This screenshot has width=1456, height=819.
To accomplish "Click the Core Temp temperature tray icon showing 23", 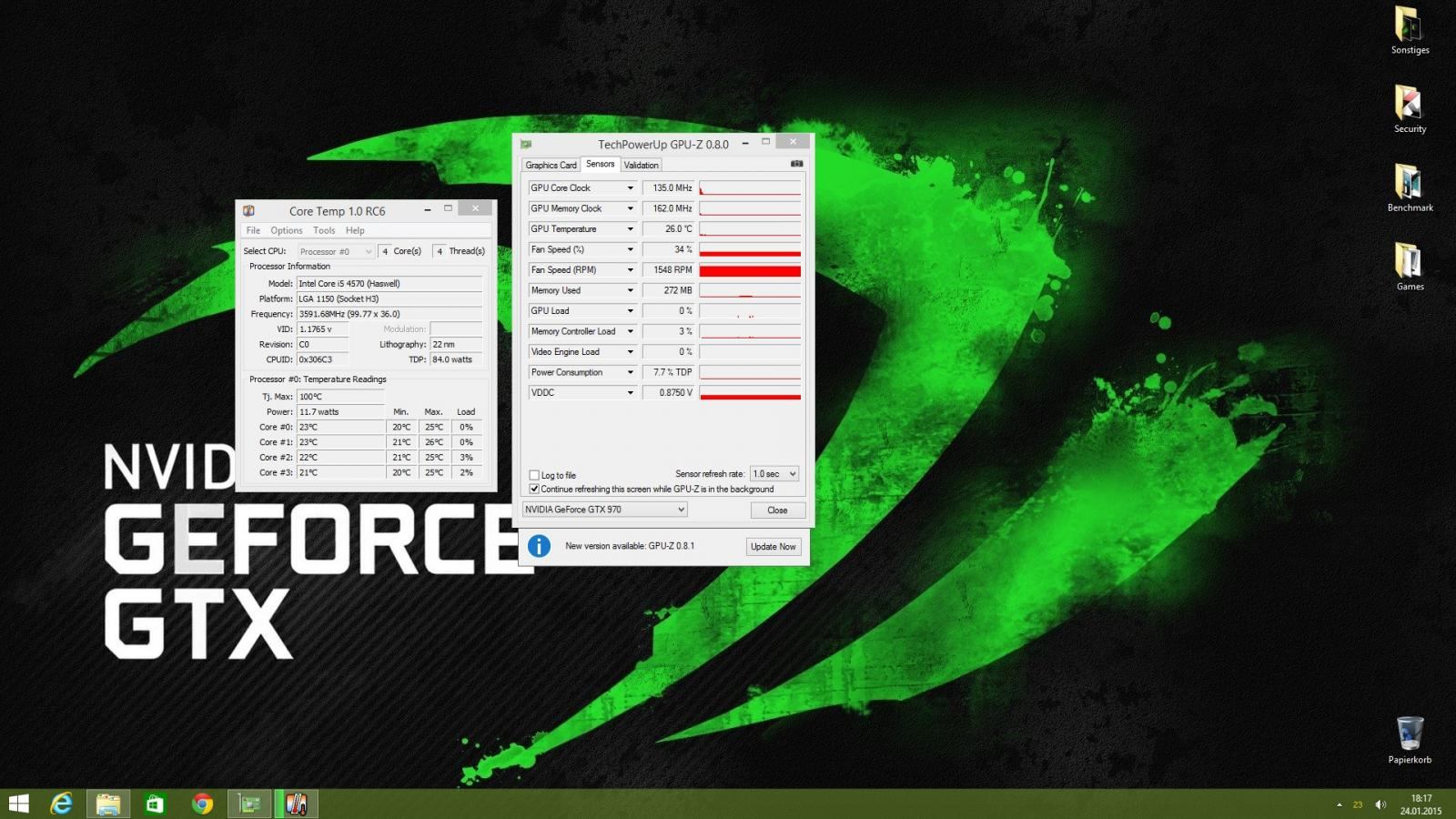I will coord(1358,804).
